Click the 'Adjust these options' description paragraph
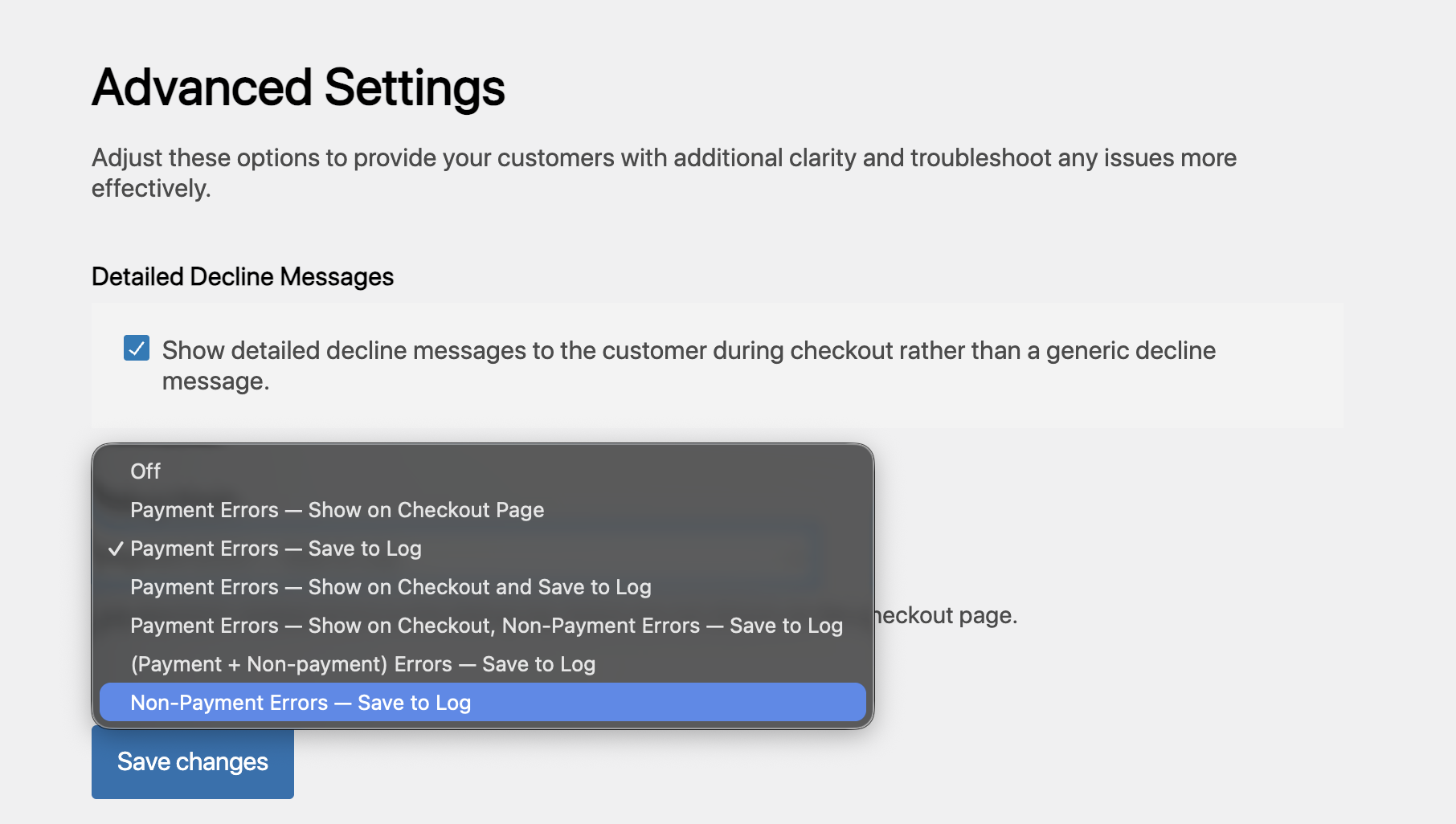 coord(664,158)
